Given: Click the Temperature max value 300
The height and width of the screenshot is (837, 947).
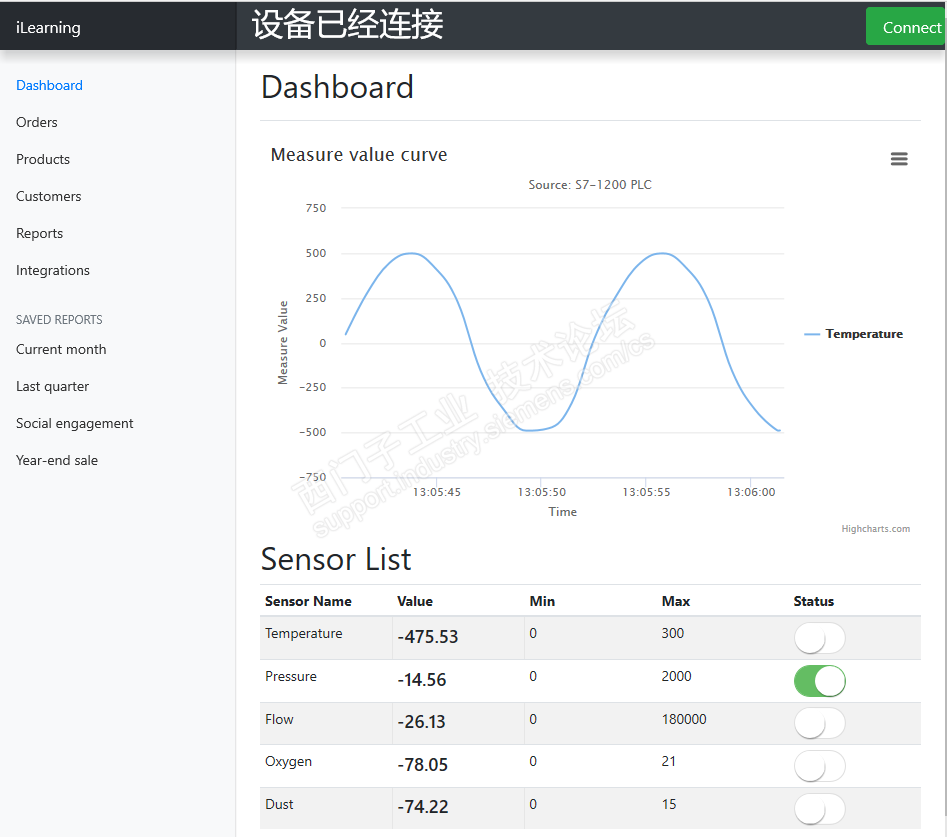Looking at the screenshot, I should click(673, 633).
